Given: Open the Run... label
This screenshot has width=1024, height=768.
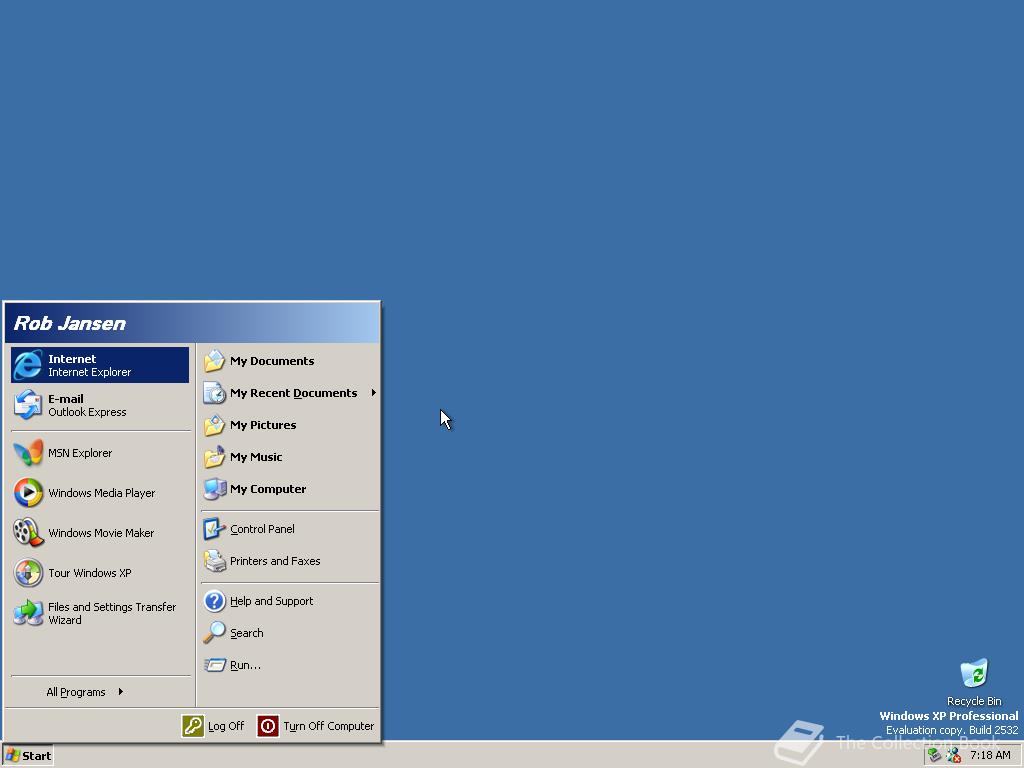Looking at the screenshot, I should 245,665.
